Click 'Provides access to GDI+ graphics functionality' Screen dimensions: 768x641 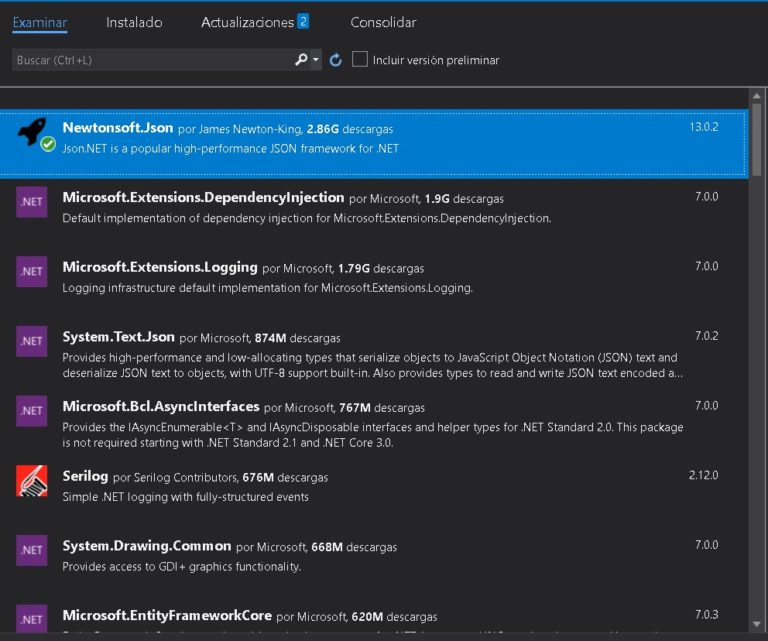[x=181, y=567]
